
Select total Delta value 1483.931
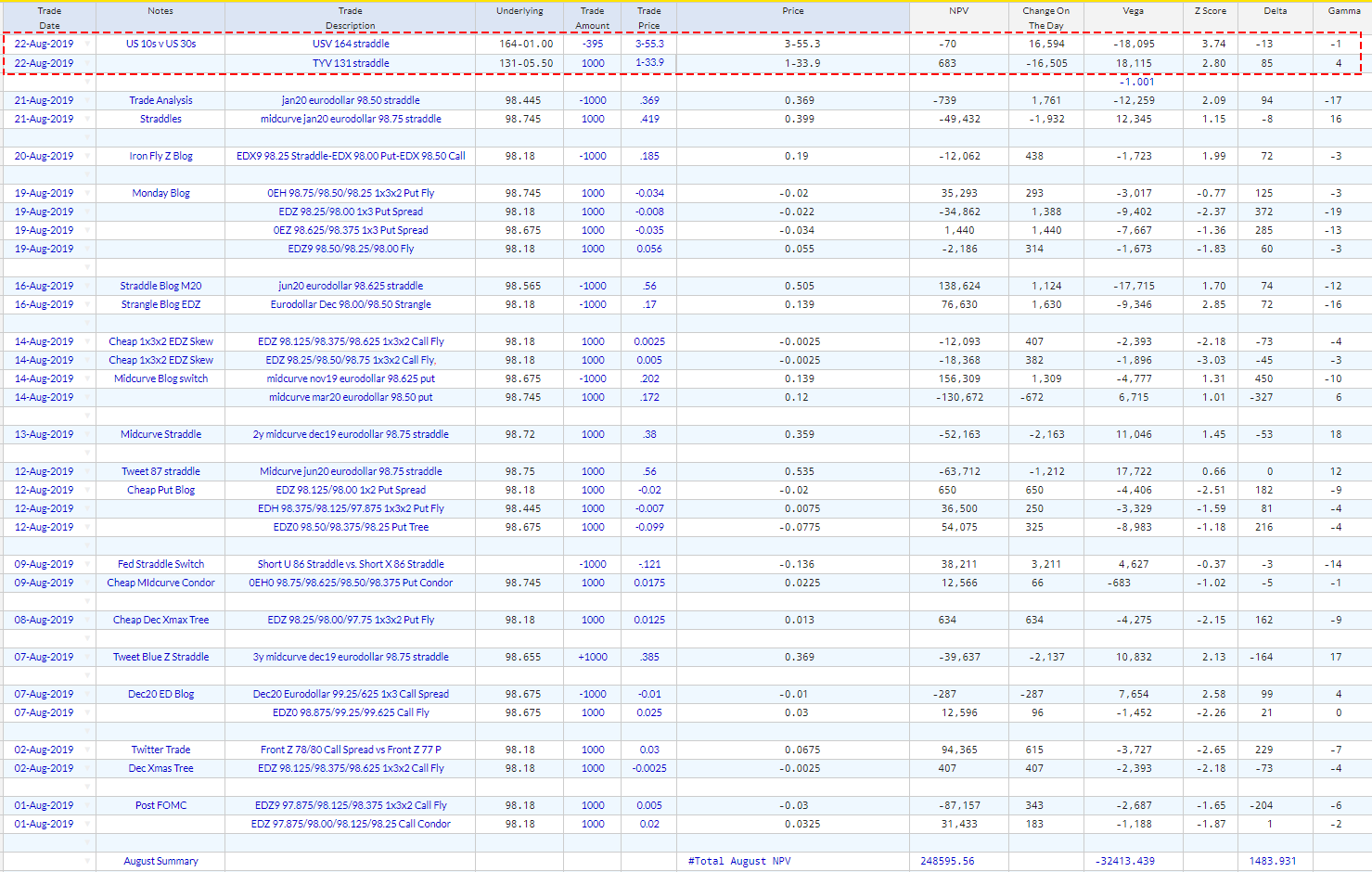pyautogui.click(x=1273, y=861)
